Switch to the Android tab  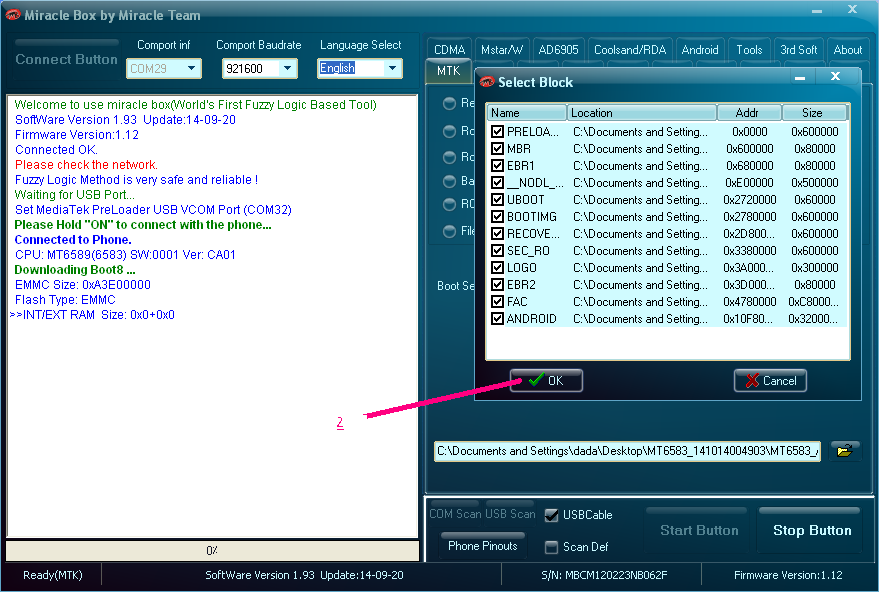[x=700, y=49]
